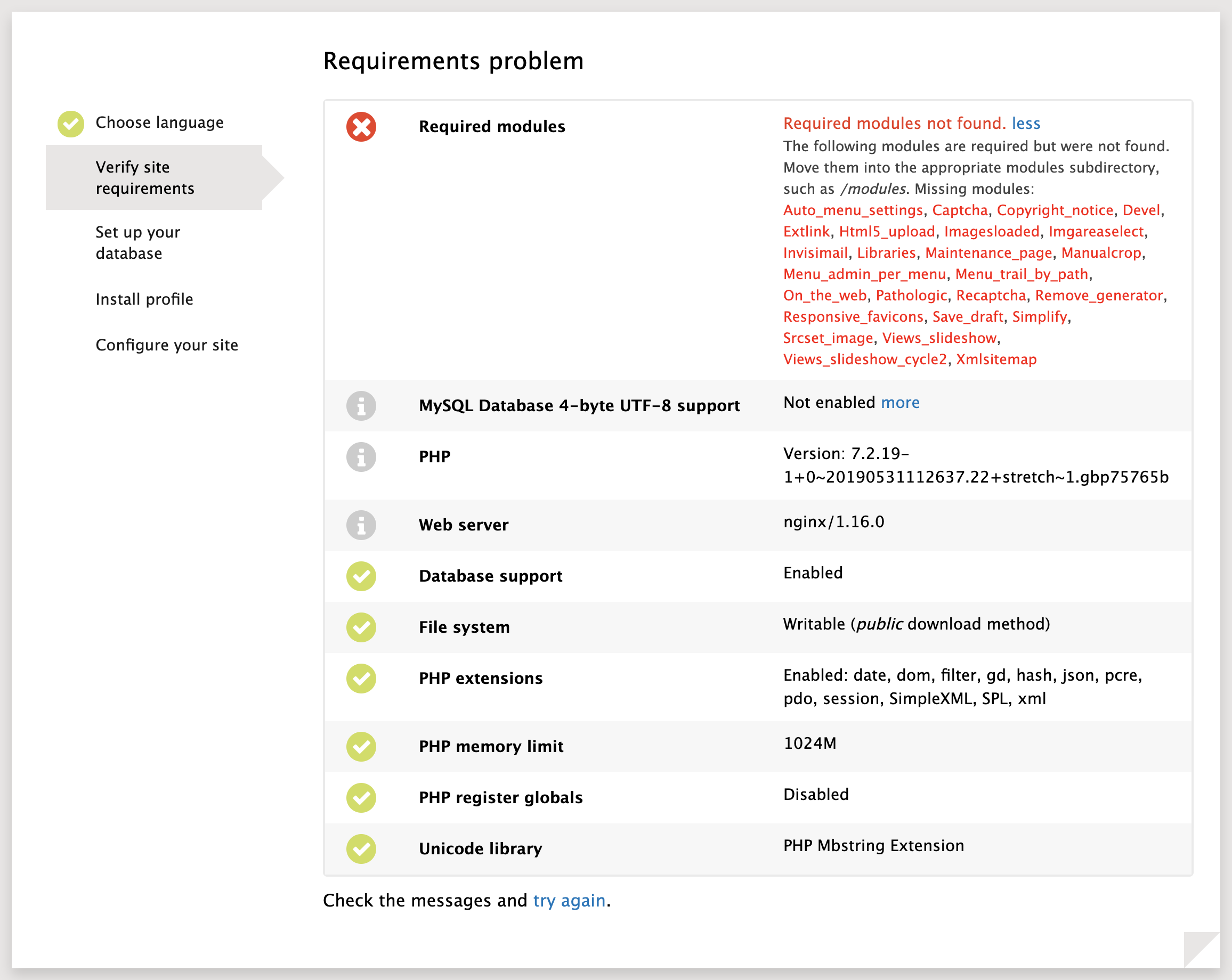Click the 1024M memory limit value

[810, 744]
